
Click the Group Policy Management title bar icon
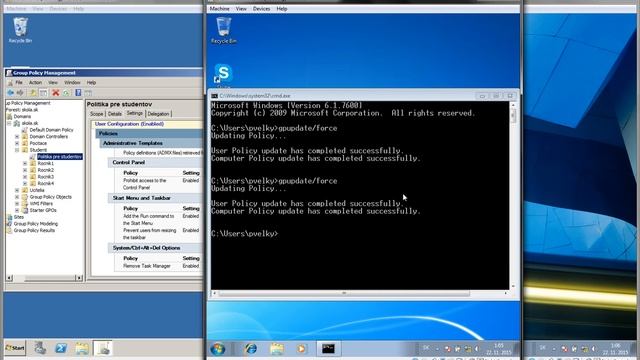[x=9, y=73]
